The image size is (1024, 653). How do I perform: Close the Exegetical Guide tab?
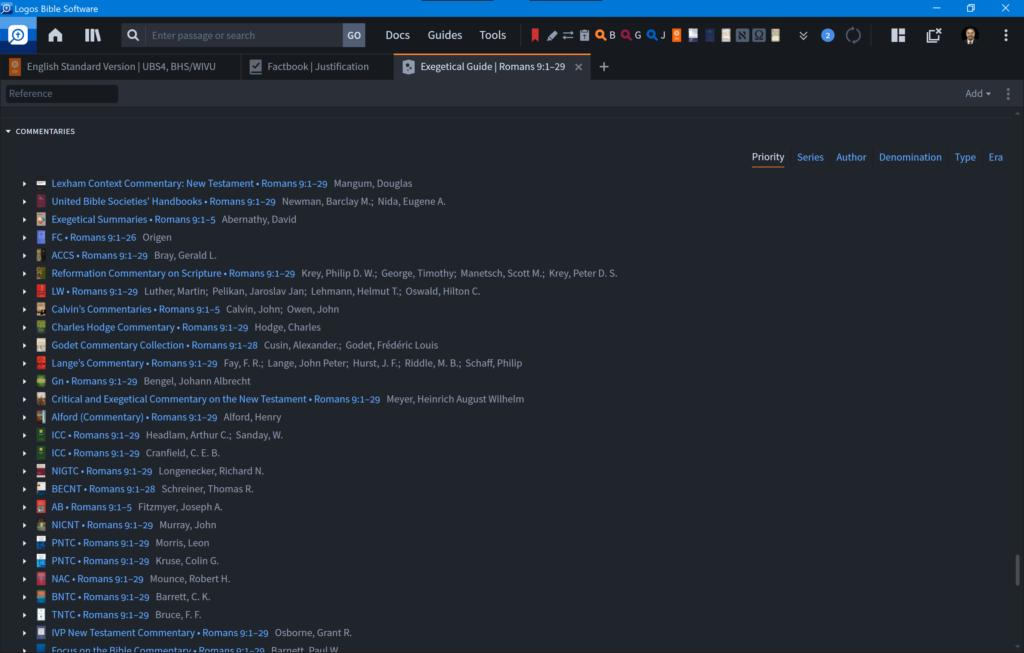(x=578, y=67)
